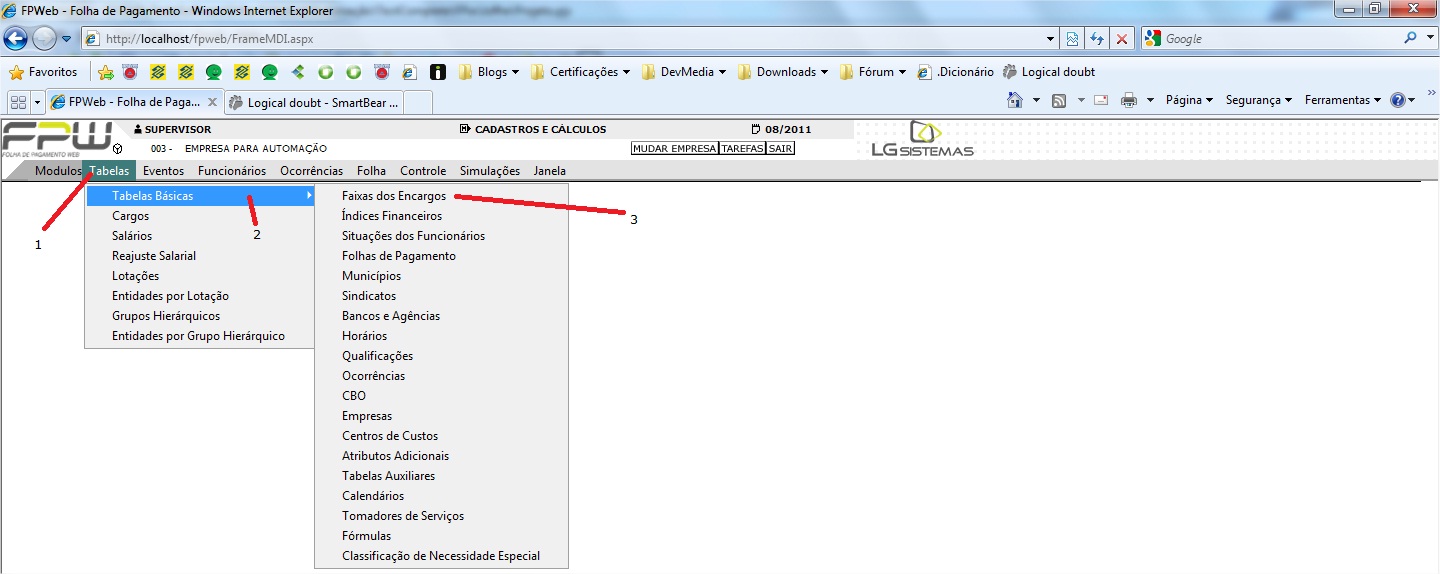
Task: Click the TAREFAS button
Action: tap(743, 148)
